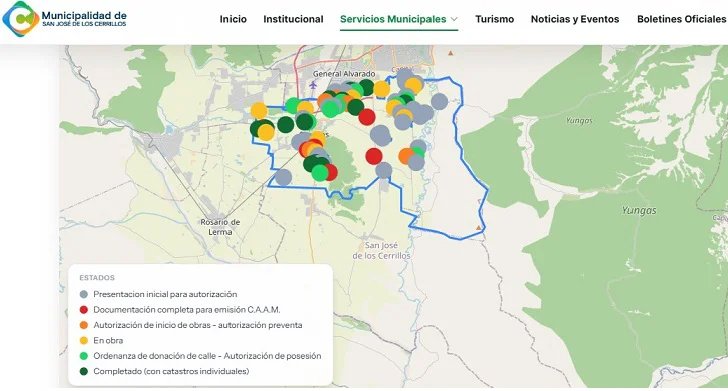Expand the Servicios Municipales dropdown arrow
728x391 pixels.
pyautogui.click(x=455, y=19)
